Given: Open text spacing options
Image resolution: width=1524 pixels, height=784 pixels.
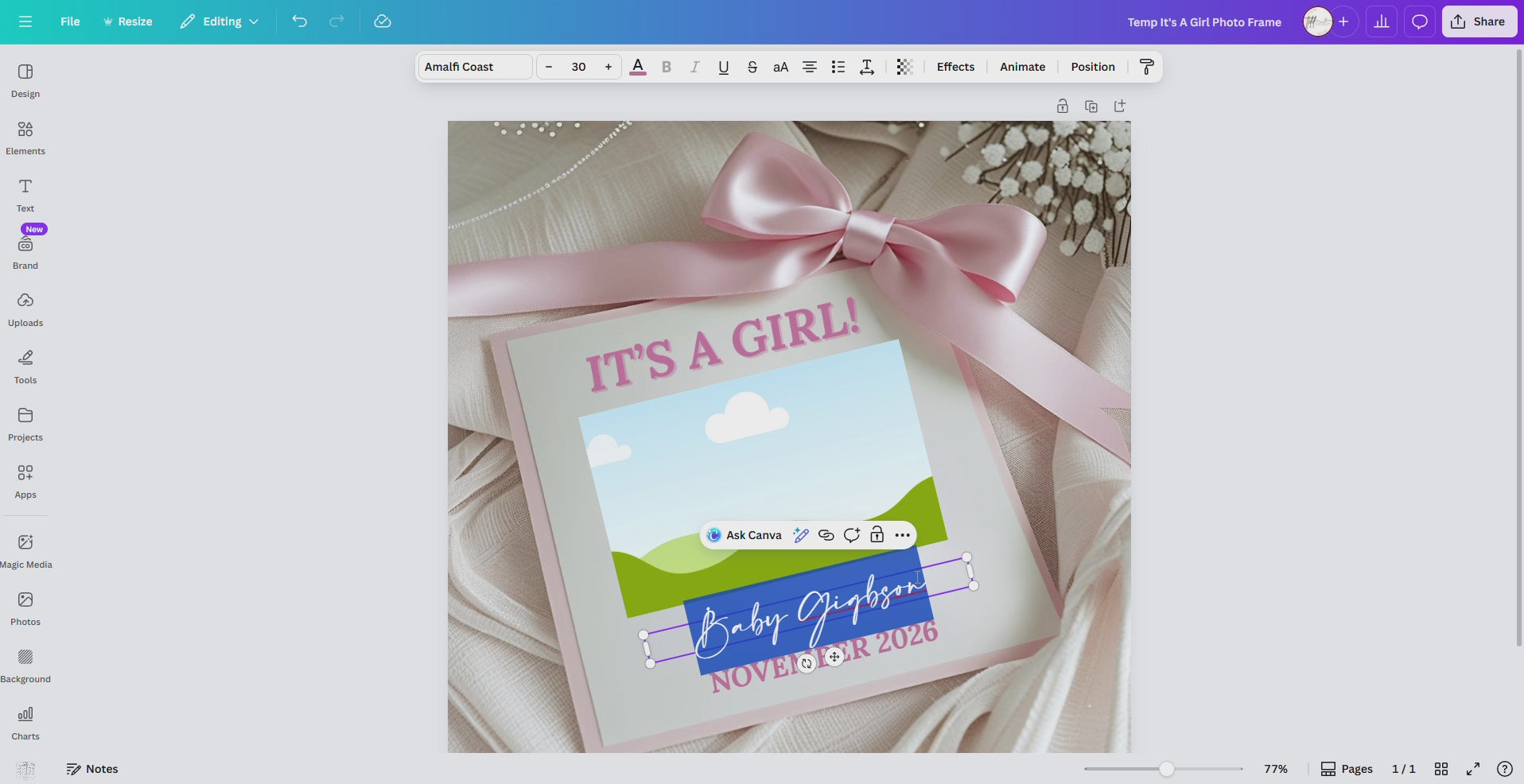Looking at the screenshot, I should coord(866,67).
